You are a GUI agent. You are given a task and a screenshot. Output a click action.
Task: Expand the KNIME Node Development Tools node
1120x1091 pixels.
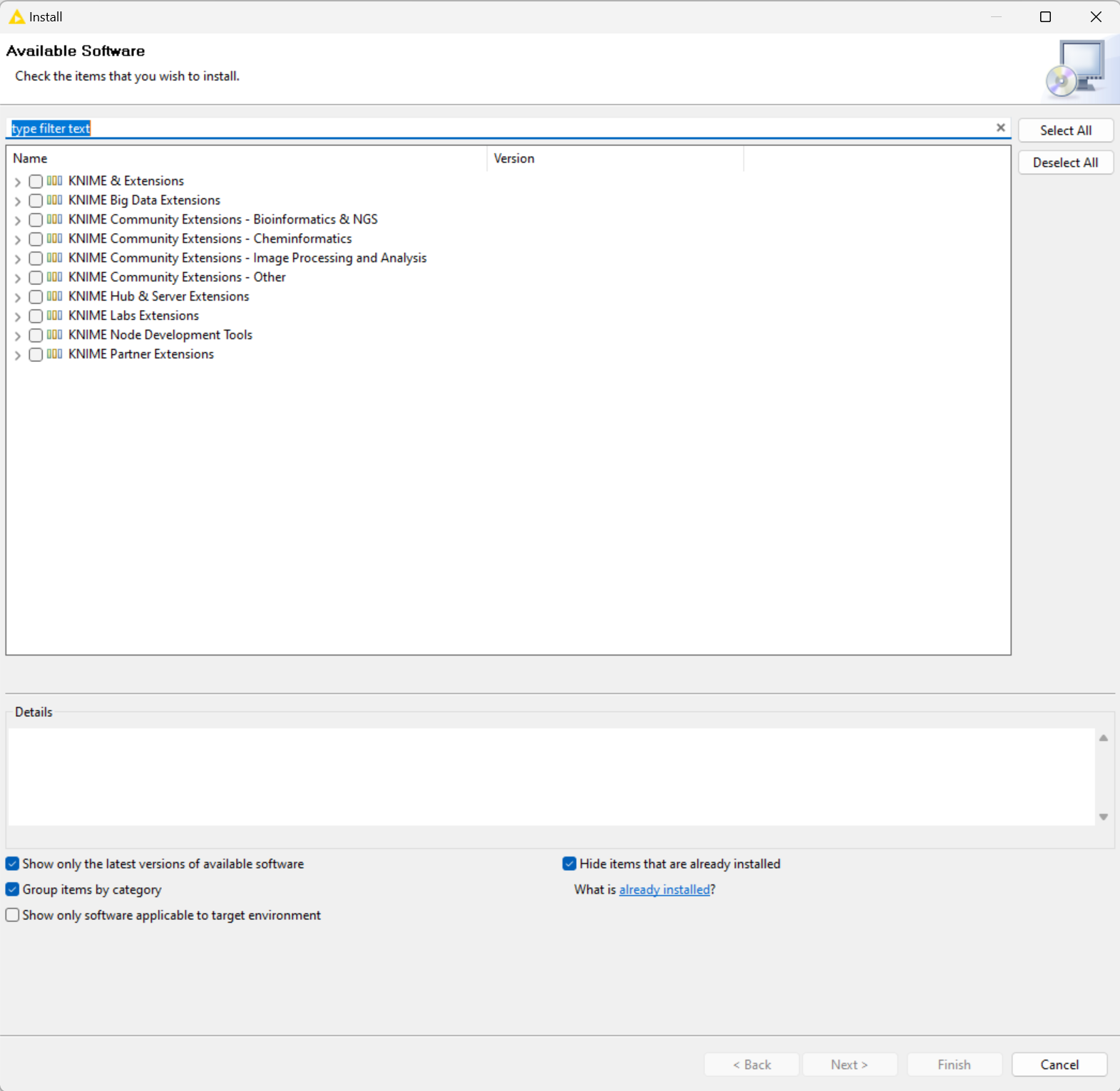click(x=18, y=336)
